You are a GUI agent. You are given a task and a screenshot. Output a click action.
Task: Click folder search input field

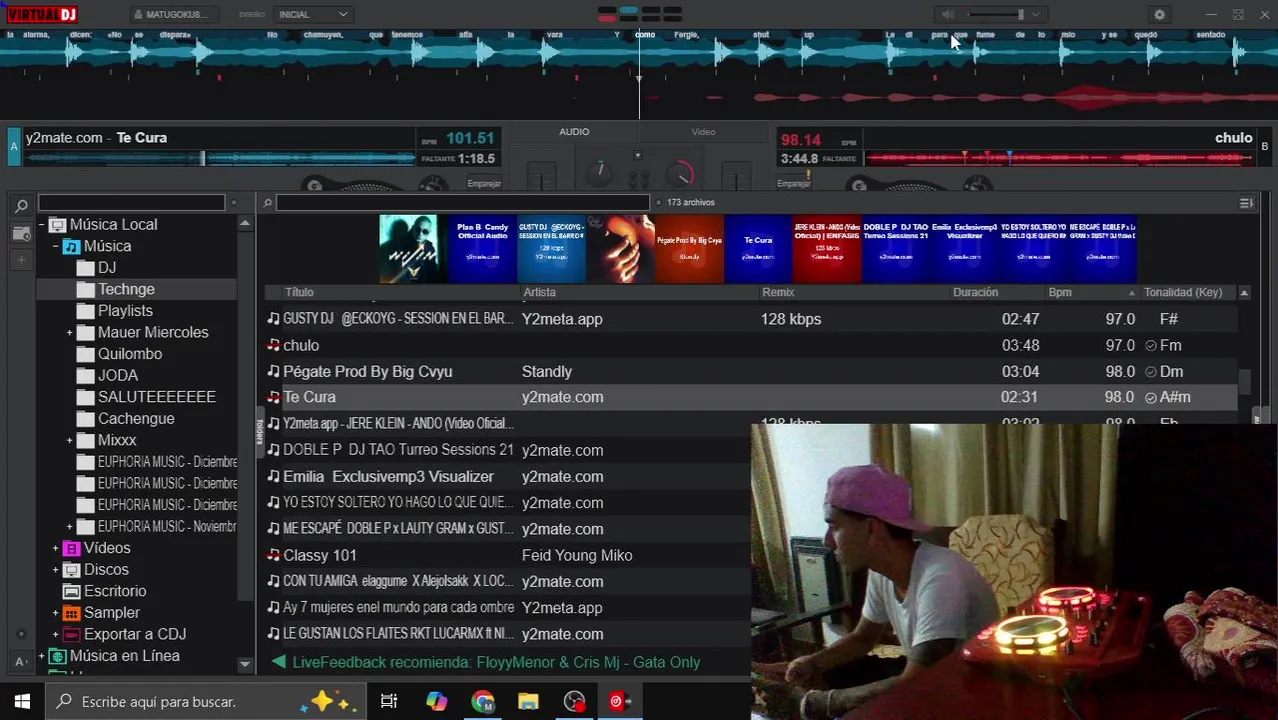click(x=132, y=203)
